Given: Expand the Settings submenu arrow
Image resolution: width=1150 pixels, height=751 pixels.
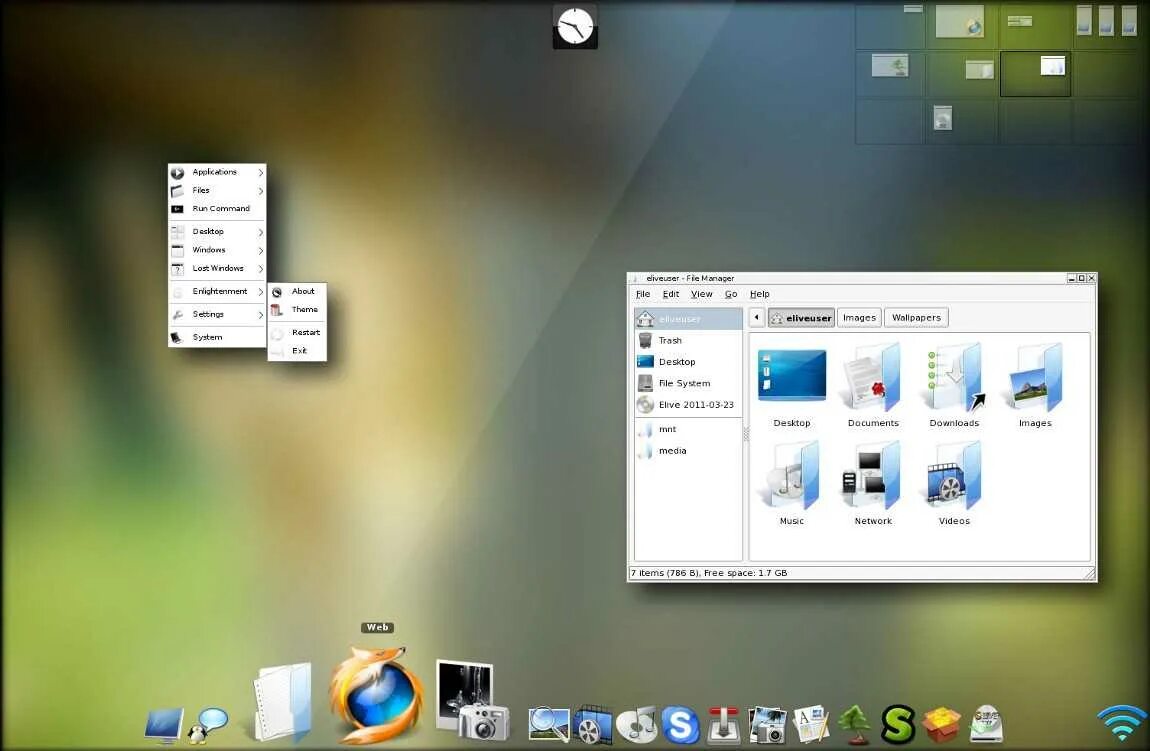Looking at the screenshot, I should pos(260,315).
